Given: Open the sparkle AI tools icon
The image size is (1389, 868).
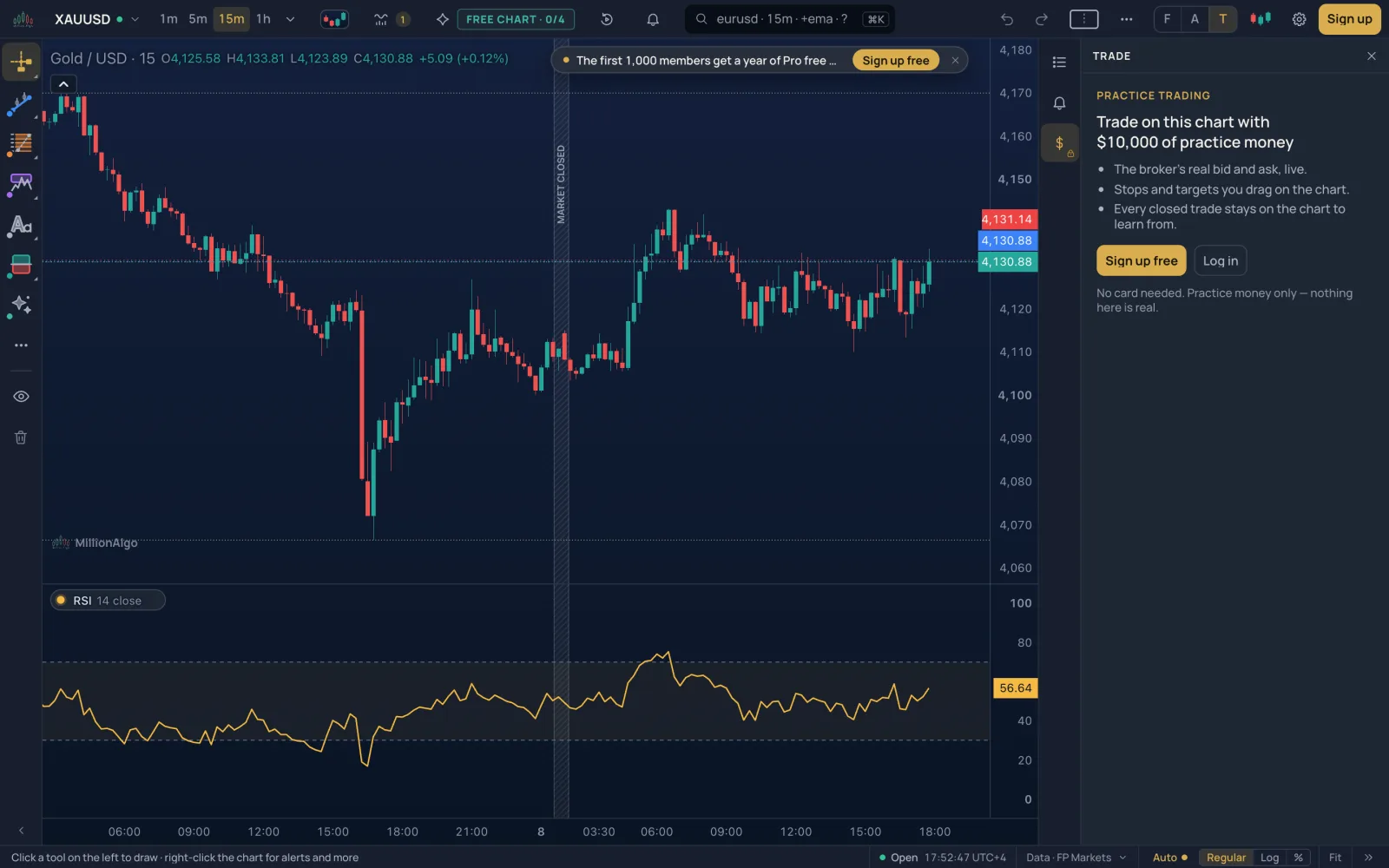Looking at the screenshot, I should pos(21,305).
